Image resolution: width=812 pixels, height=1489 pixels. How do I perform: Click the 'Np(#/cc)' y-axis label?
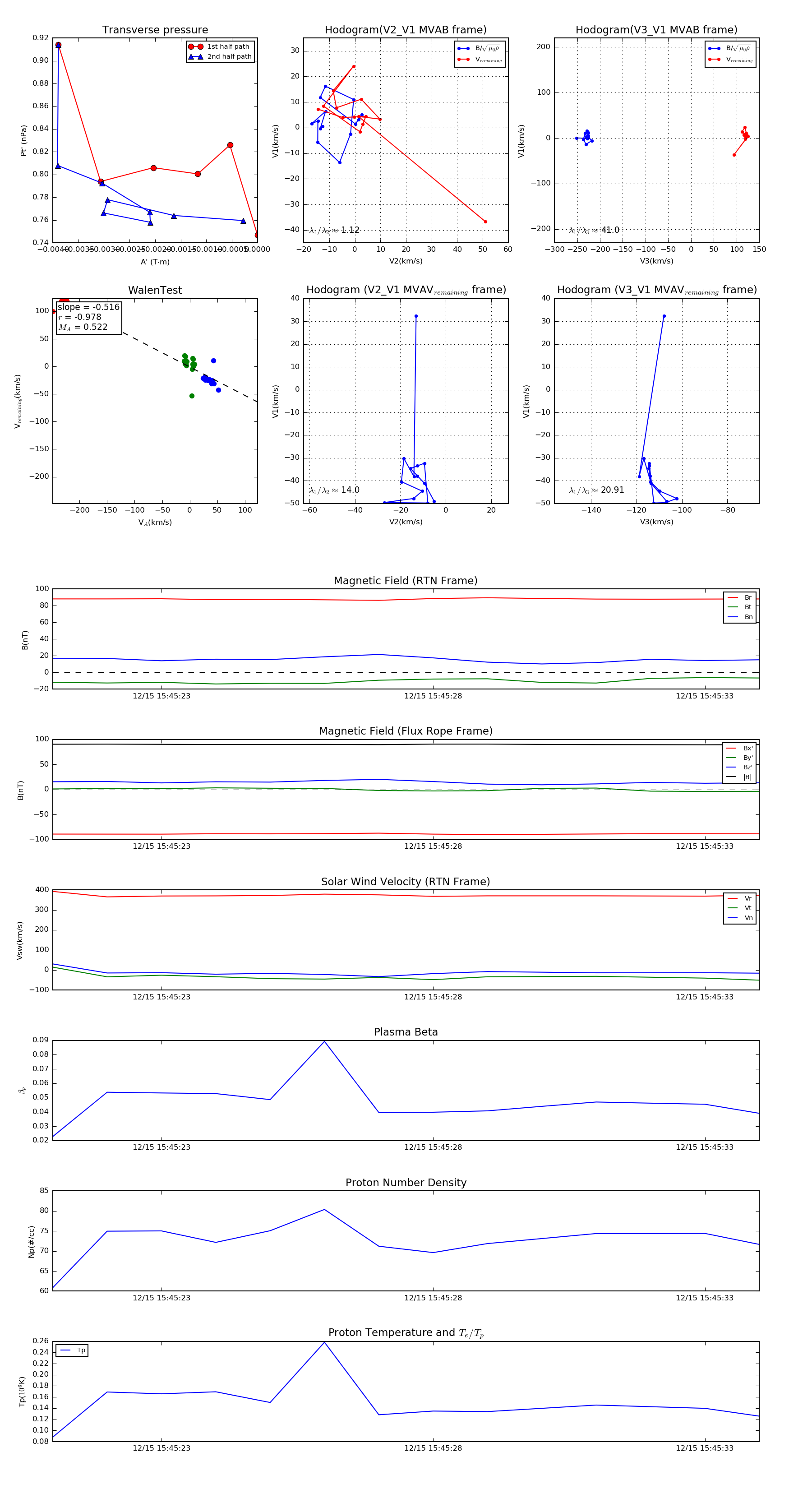31,1242
